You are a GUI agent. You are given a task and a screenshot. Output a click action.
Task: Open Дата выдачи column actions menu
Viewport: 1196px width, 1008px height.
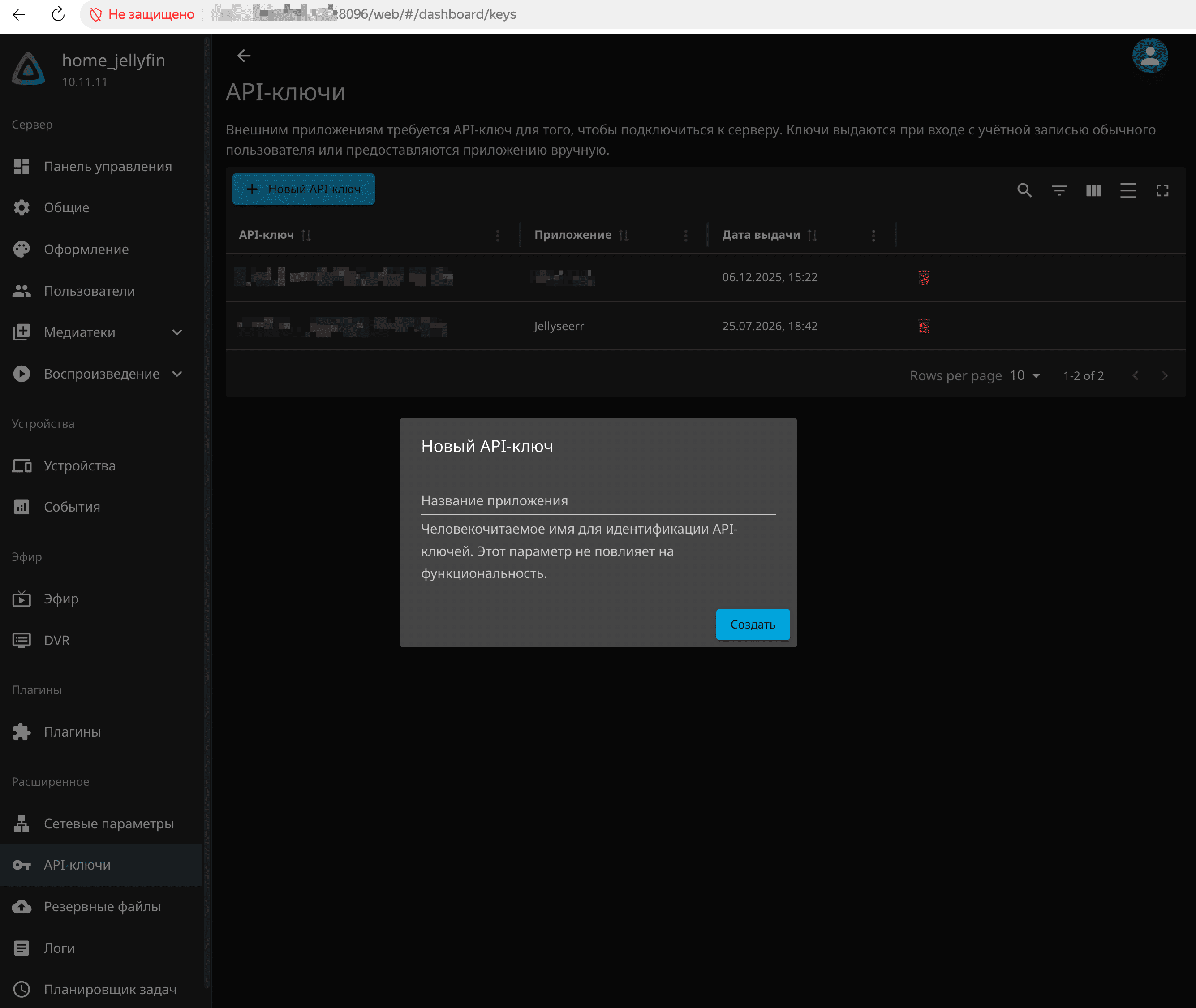pos(873,236)
